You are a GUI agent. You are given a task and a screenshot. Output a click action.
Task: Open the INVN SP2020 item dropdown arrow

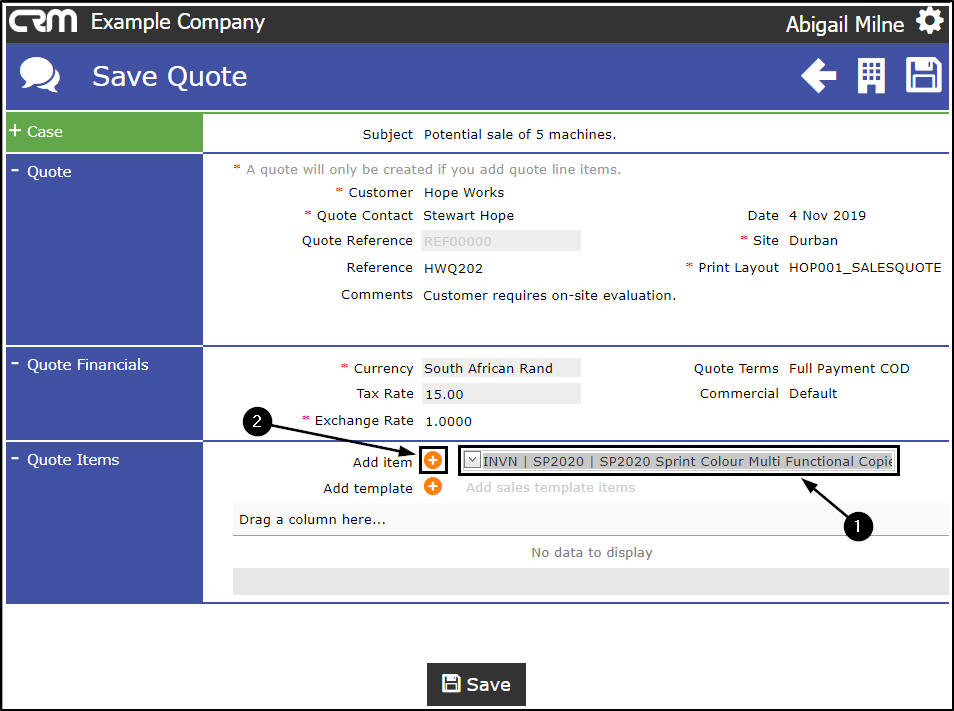coord(472,460)
